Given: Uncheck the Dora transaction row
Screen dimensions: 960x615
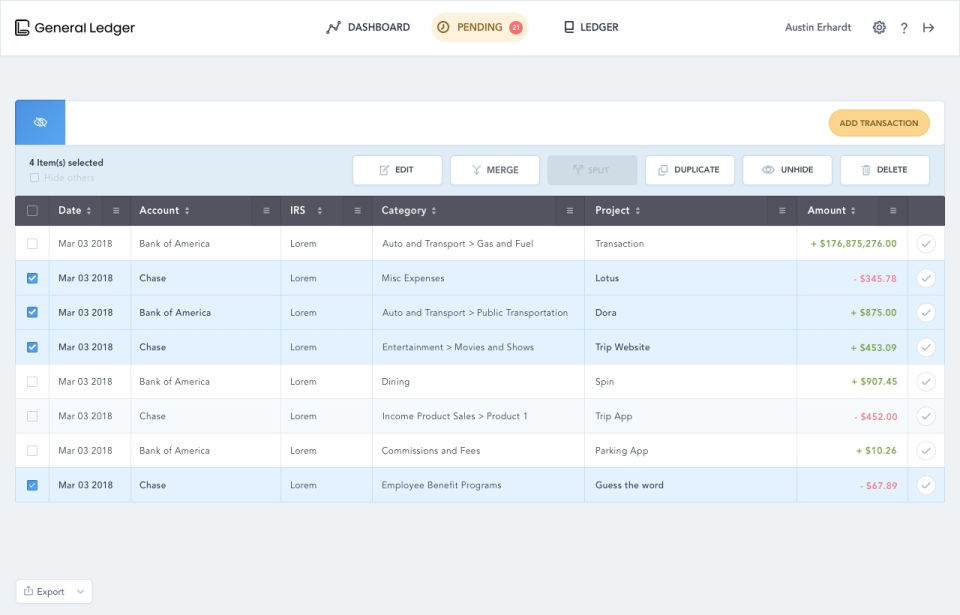Looking at the screenshot, I should click(x=32, y=313).
